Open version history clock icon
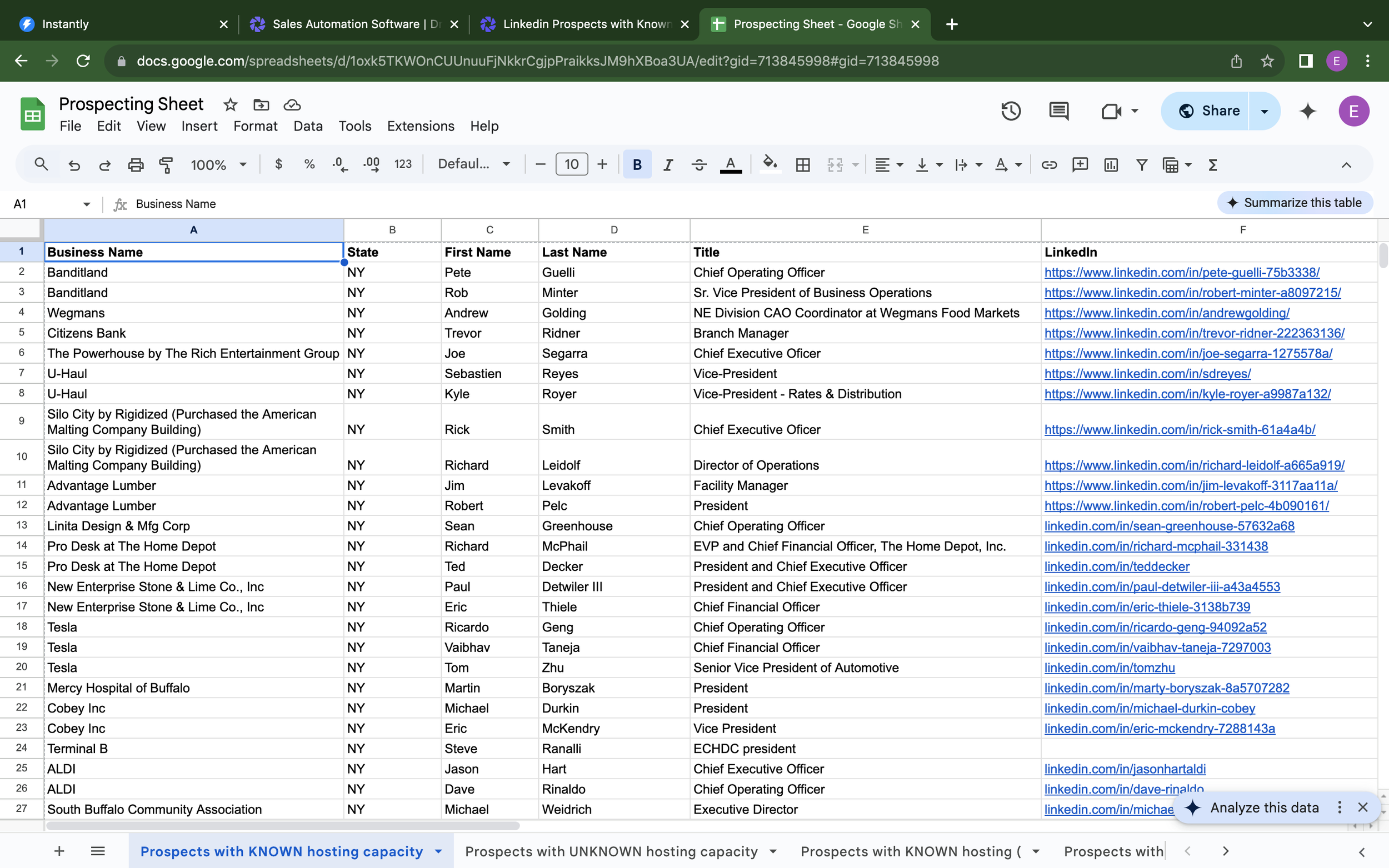The height and width of the screenshot is (868, 1389). 1010,111
